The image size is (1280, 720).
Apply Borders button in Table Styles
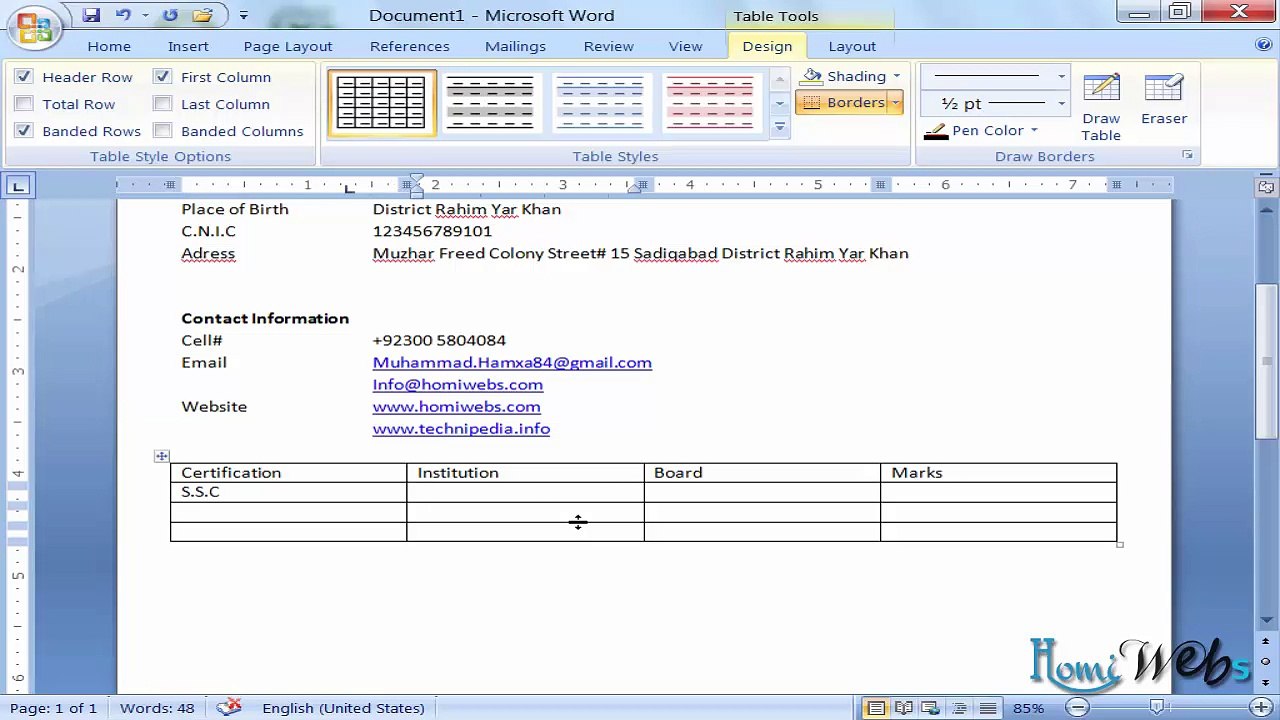(842, 102)
